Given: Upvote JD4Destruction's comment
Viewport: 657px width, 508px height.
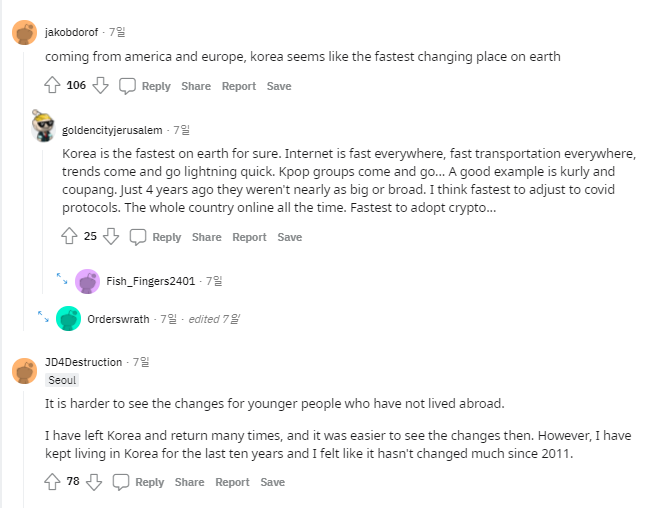Looking at the screenshot, I should 52,482.
